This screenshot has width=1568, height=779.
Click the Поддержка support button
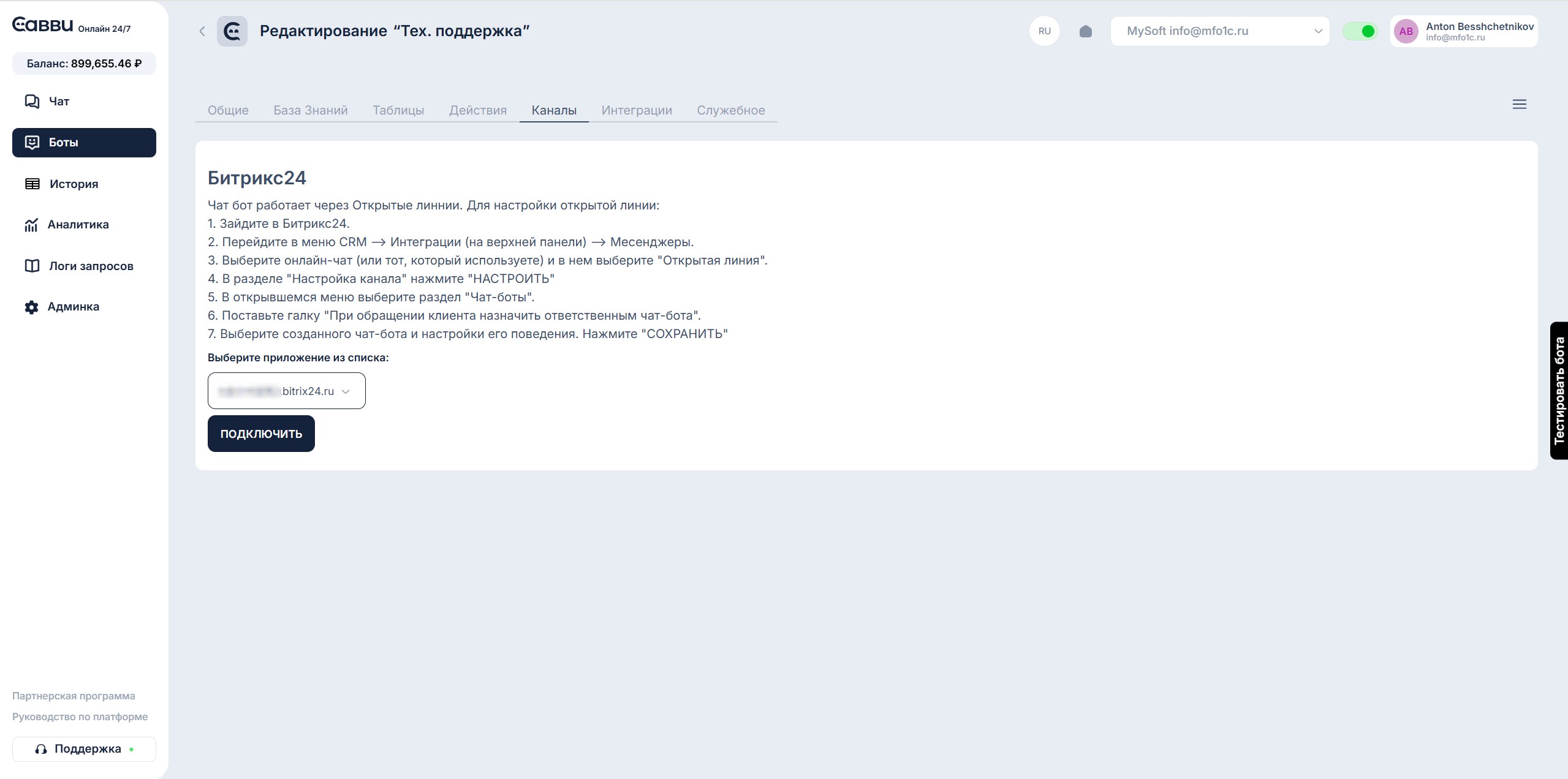[x=84, y=749]
